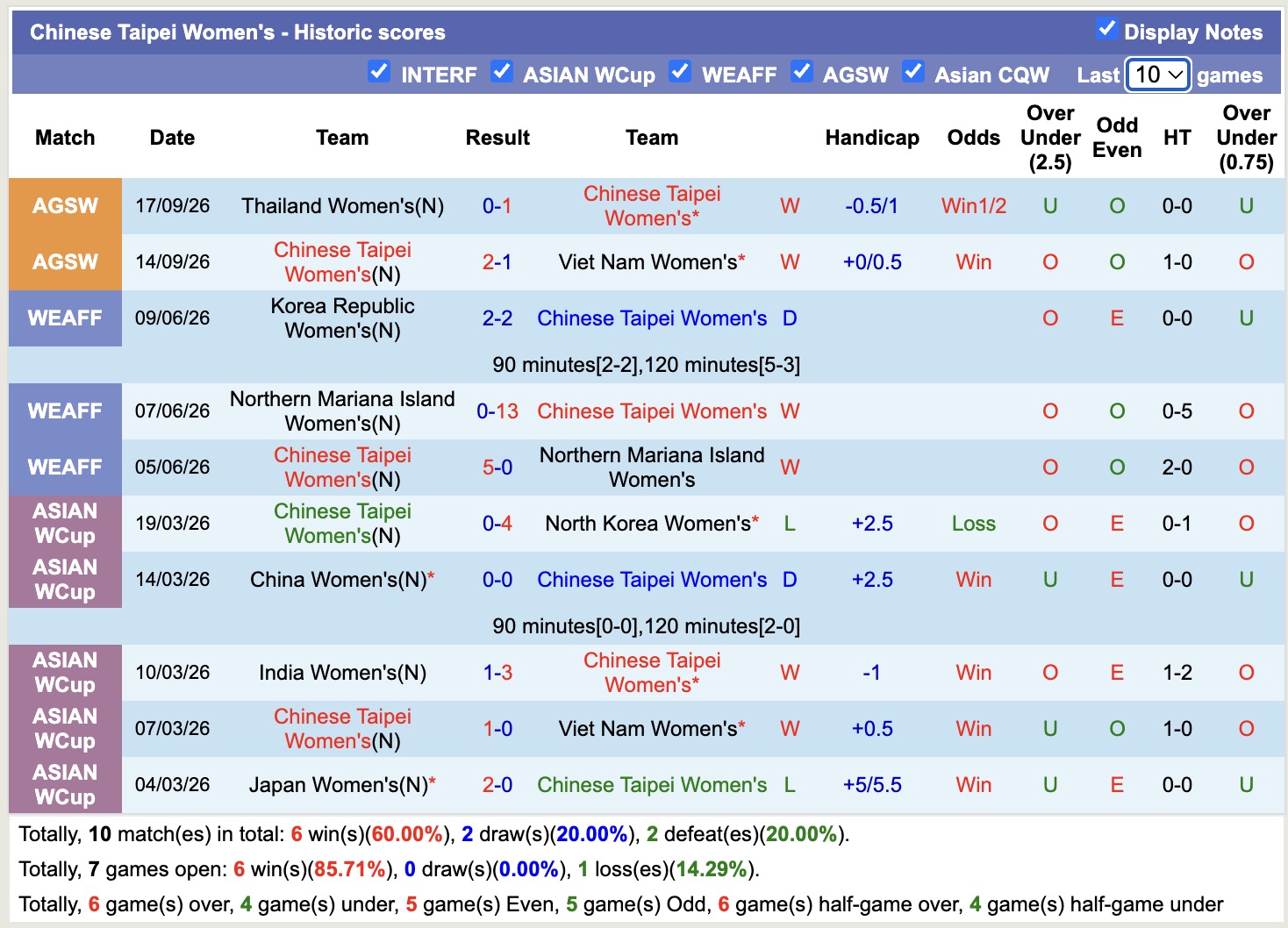The image size is (1288, 928).
Task: Select the 17/09/26 match date
Action: point(172,206)
